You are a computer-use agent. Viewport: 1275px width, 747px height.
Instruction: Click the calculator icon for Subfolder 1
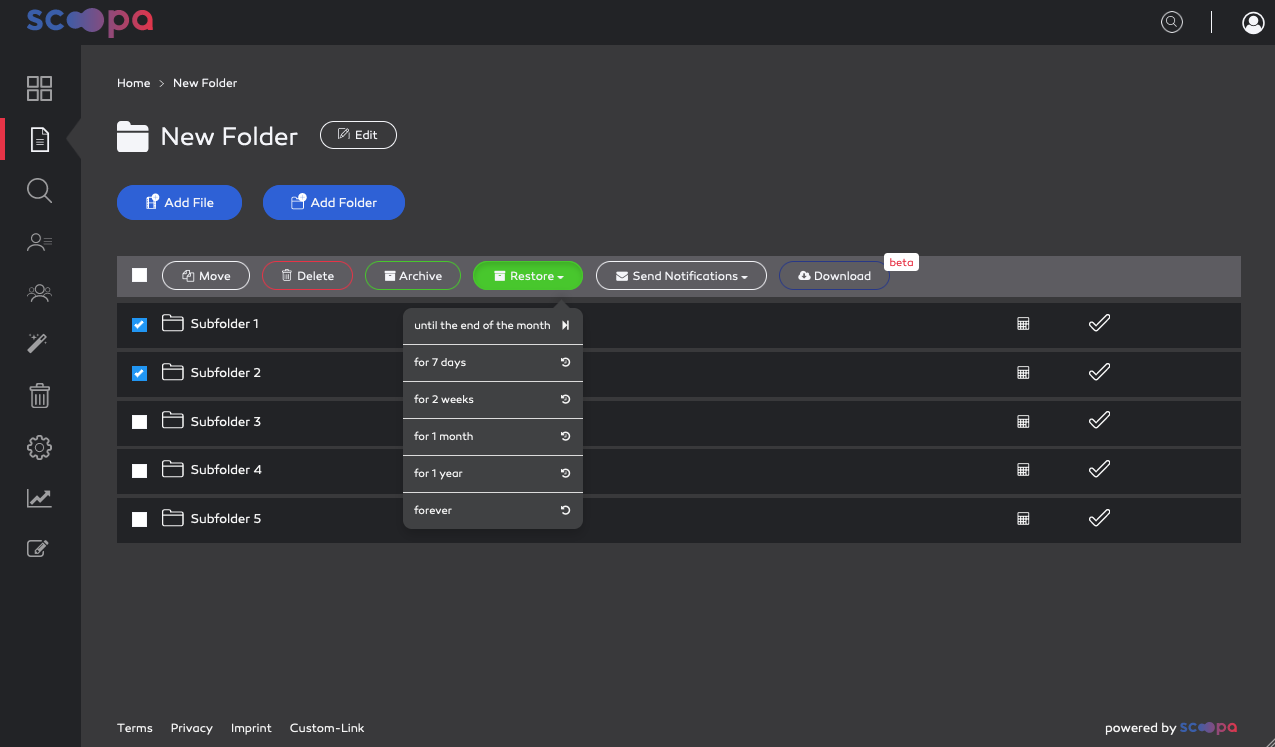click(1023, 324)
